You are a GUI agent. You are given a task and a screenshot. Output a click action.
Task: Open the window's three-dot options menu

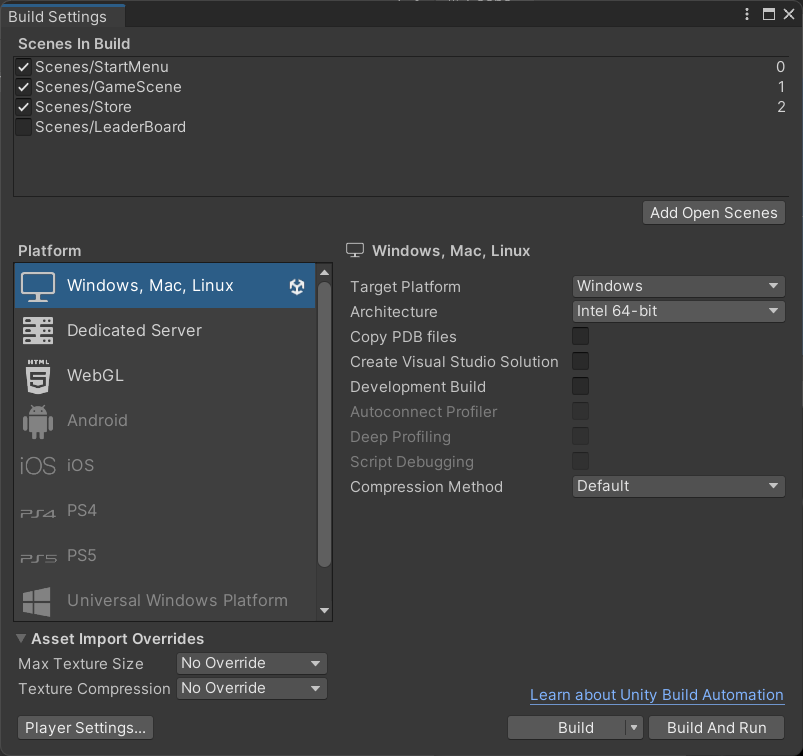click(747, 14)
